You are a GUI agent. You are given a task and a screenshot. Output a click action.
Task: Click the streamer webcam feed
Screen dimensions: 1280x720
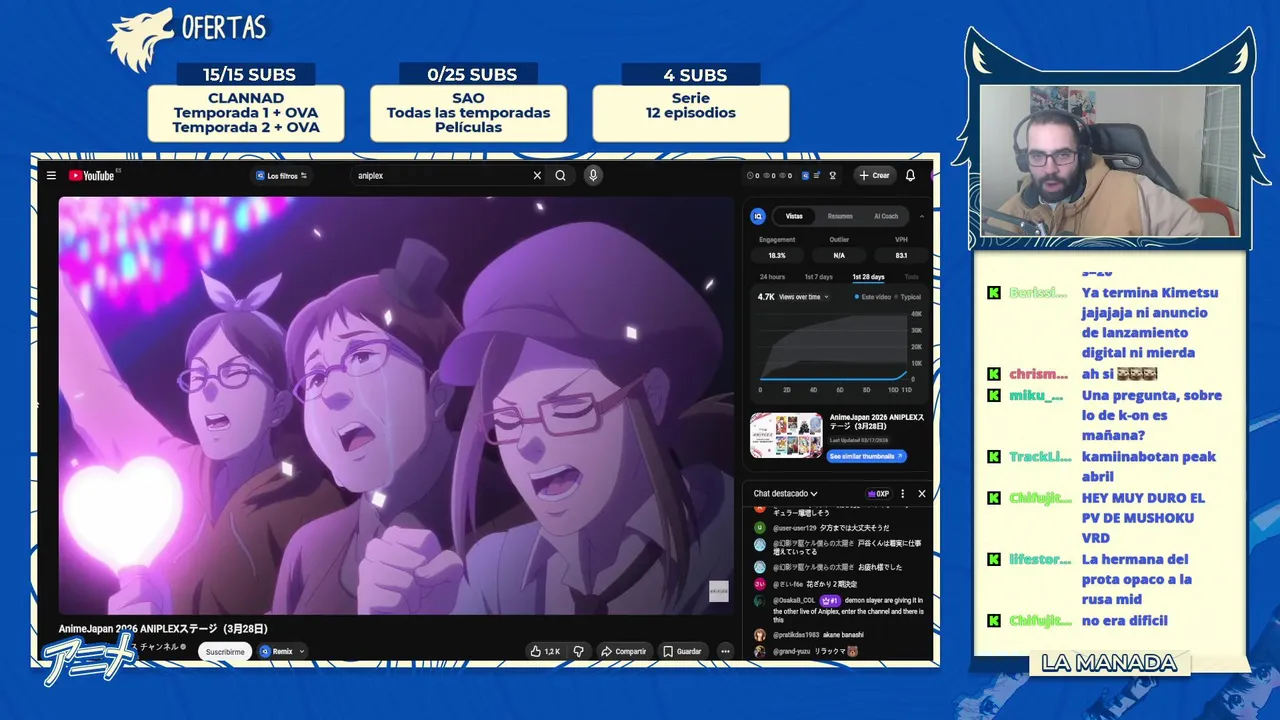click(x=1109, y=161)
